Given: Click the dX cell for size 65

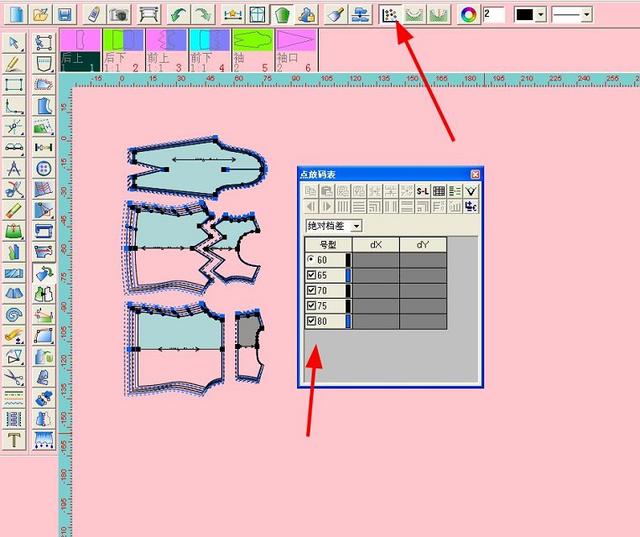Looking at the screenshot, I should coord(376,275).
